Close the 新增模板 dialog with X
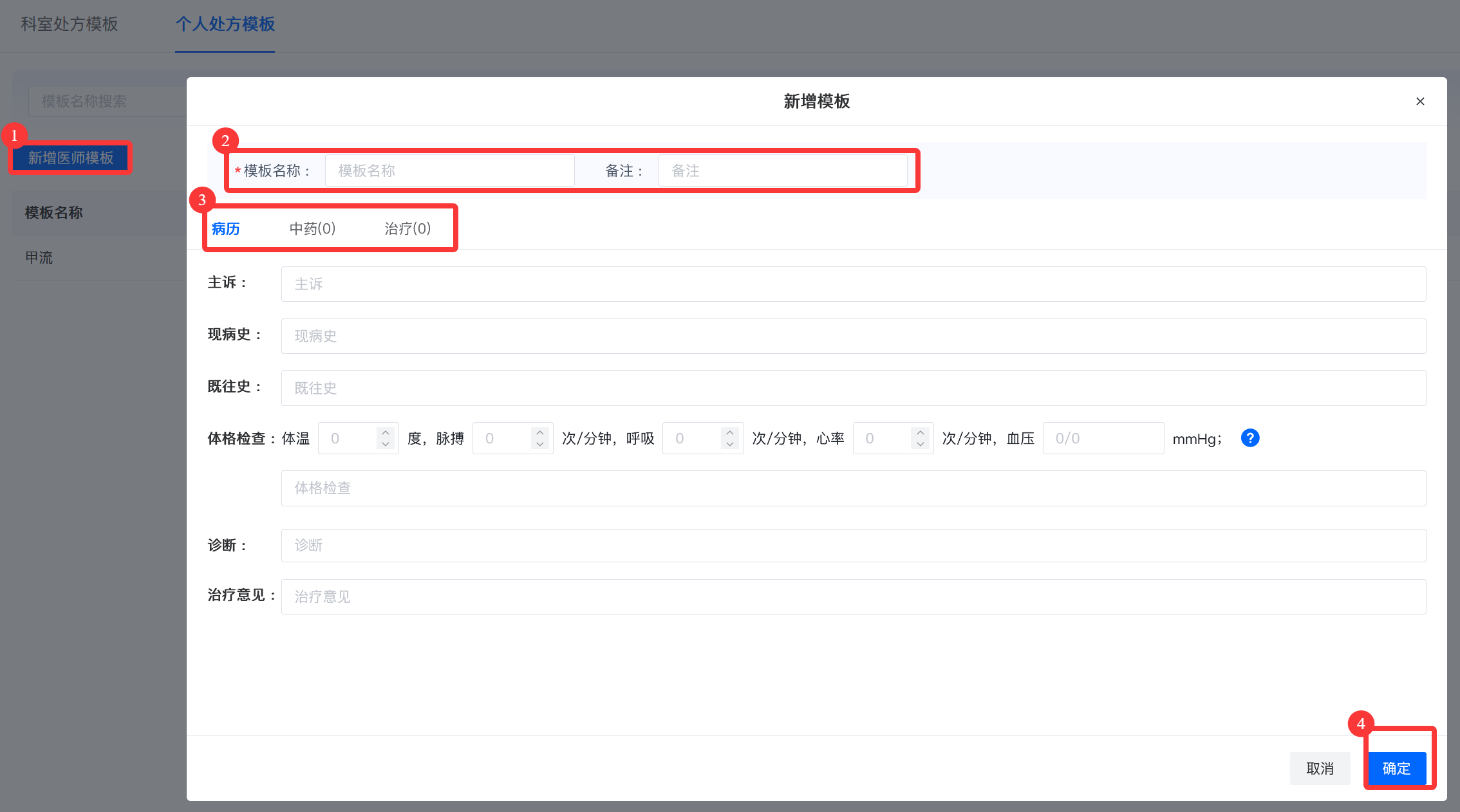This screenshot has width=1460, height=812. pyautogui.click(x=1420, y=102)
